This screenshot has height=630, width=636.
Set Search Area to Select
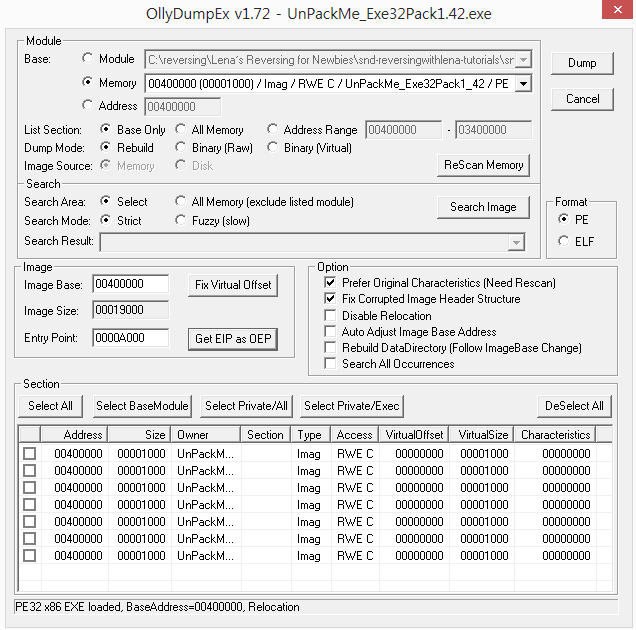click(x=105, y=201)
